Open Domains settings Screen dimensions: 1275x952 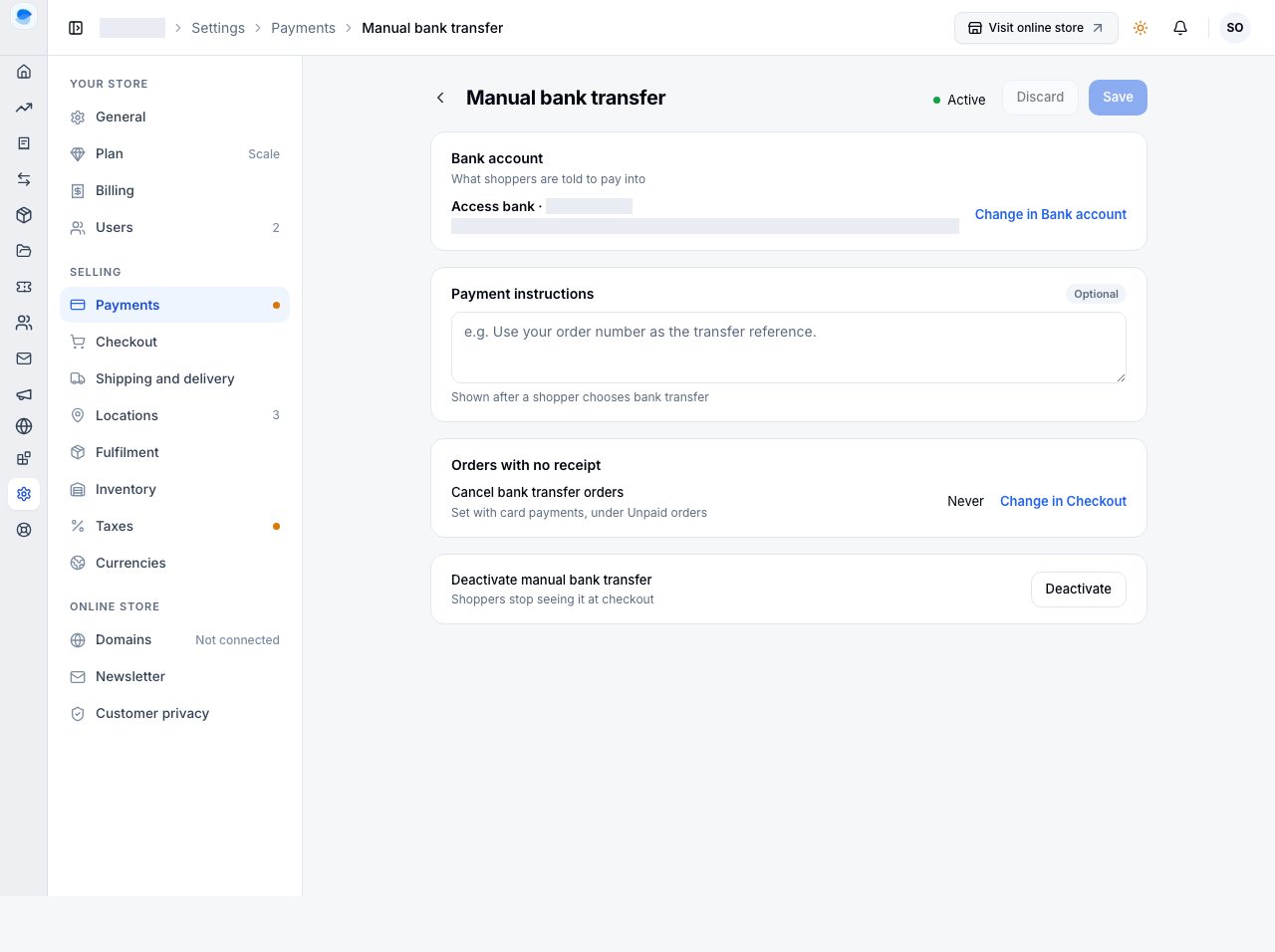(x=174, y=639)
